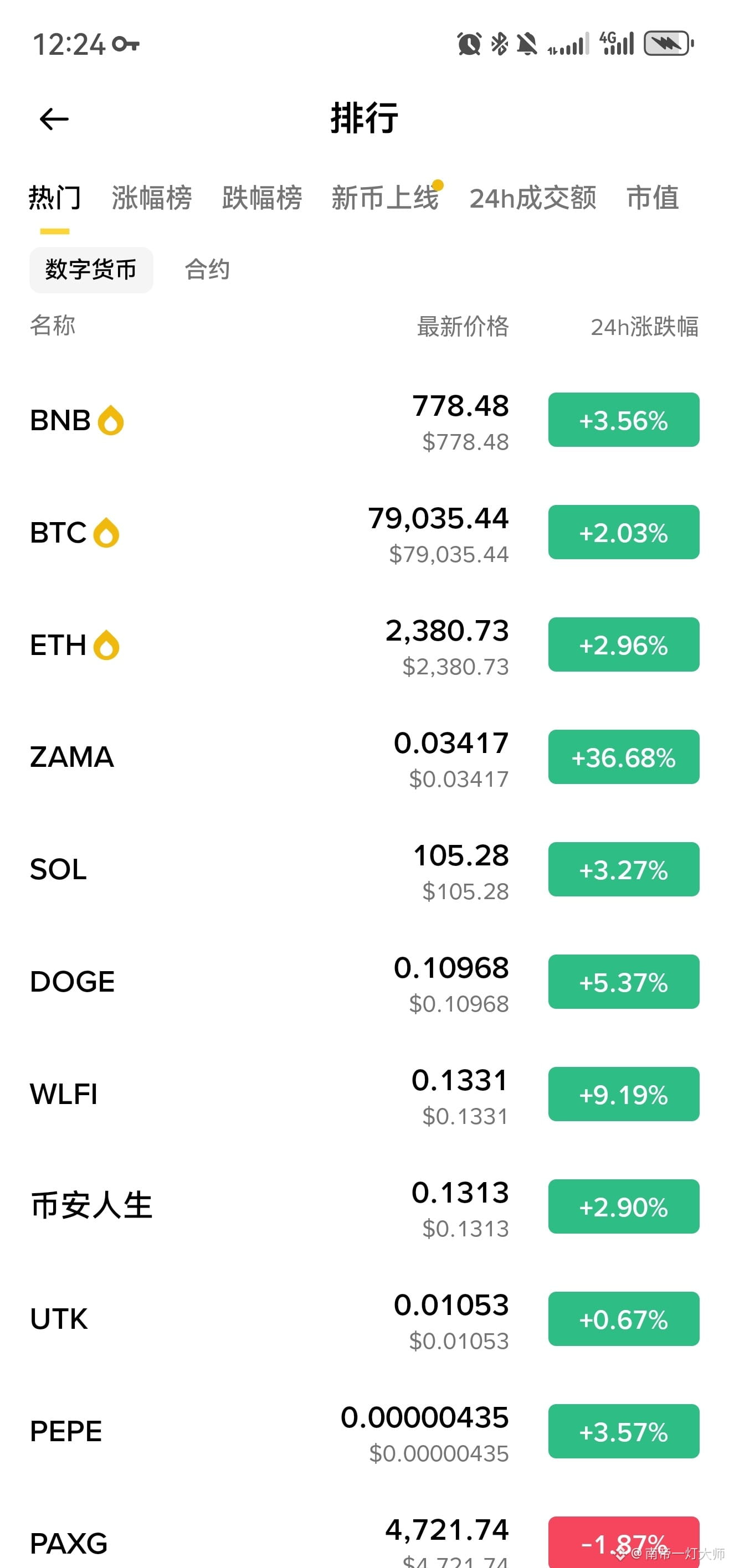Image resolution: width=729 pixels, height=1568 pixels.
Task: Open the 跌幅榜 tab
Action: pos(262,198)
